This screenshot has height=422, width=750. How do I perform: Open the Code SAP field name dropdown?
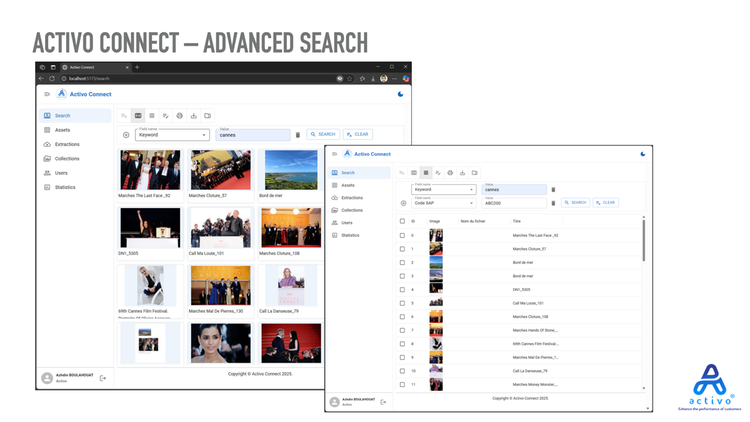tap(443, 203)
